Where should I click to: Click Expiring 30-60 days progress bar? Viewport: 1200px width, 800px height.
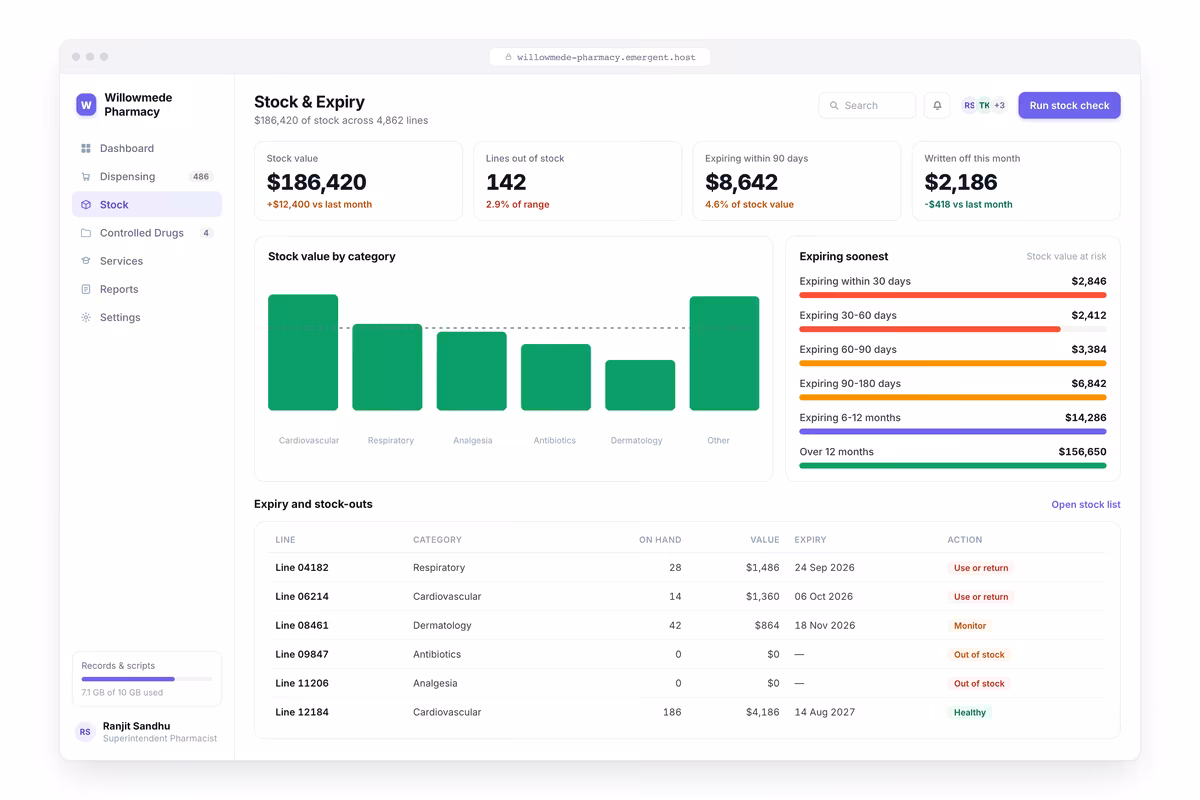(953, 329)
